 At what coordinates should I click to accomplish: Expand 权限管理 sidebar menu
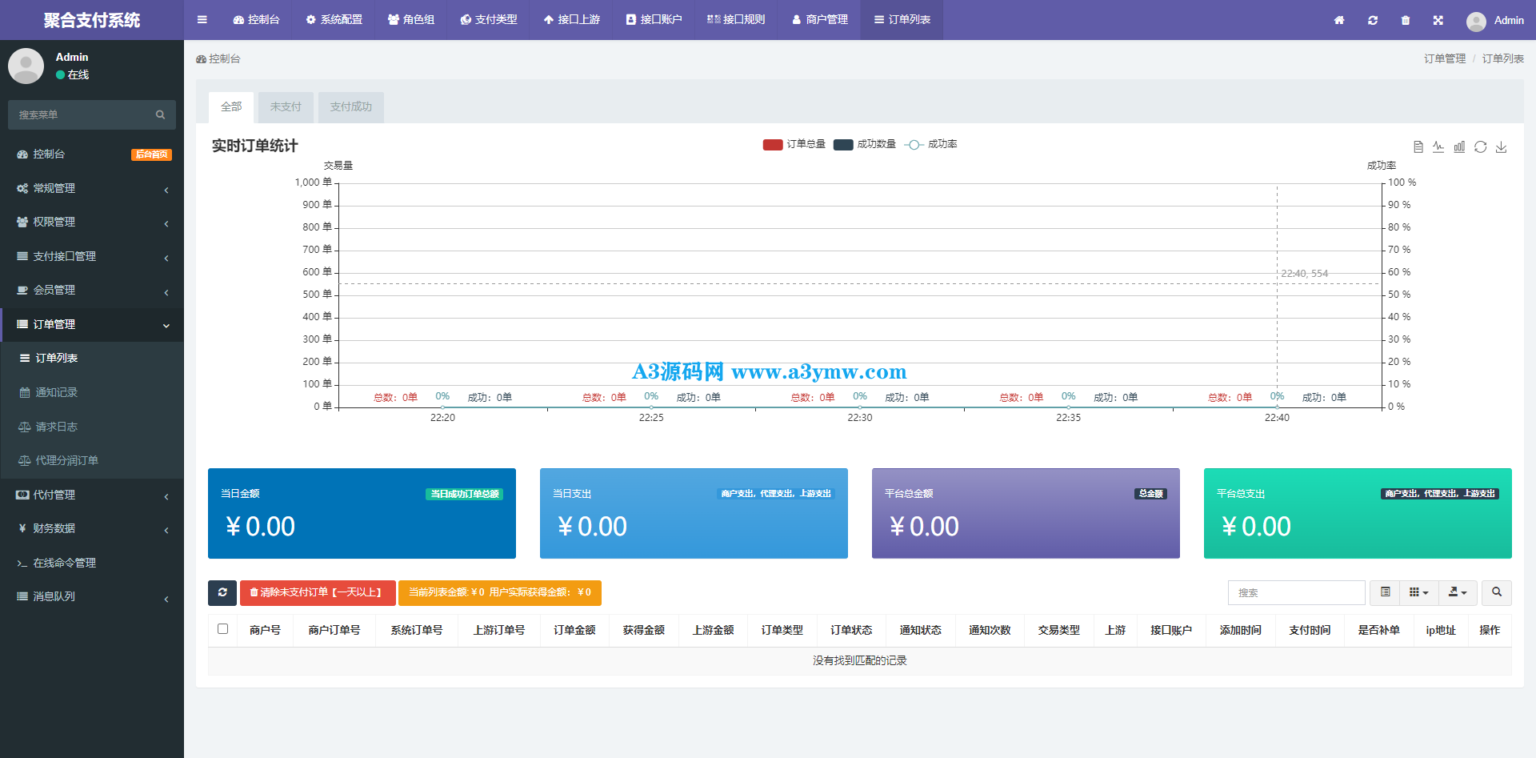[x=92, y=222]
